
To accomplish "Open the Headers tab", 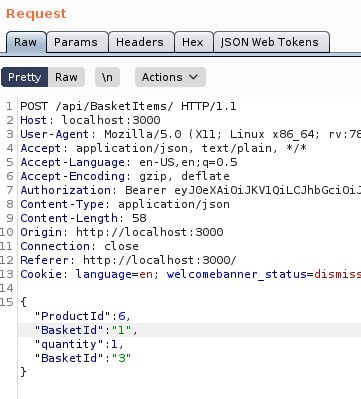I will click(140, 42).
